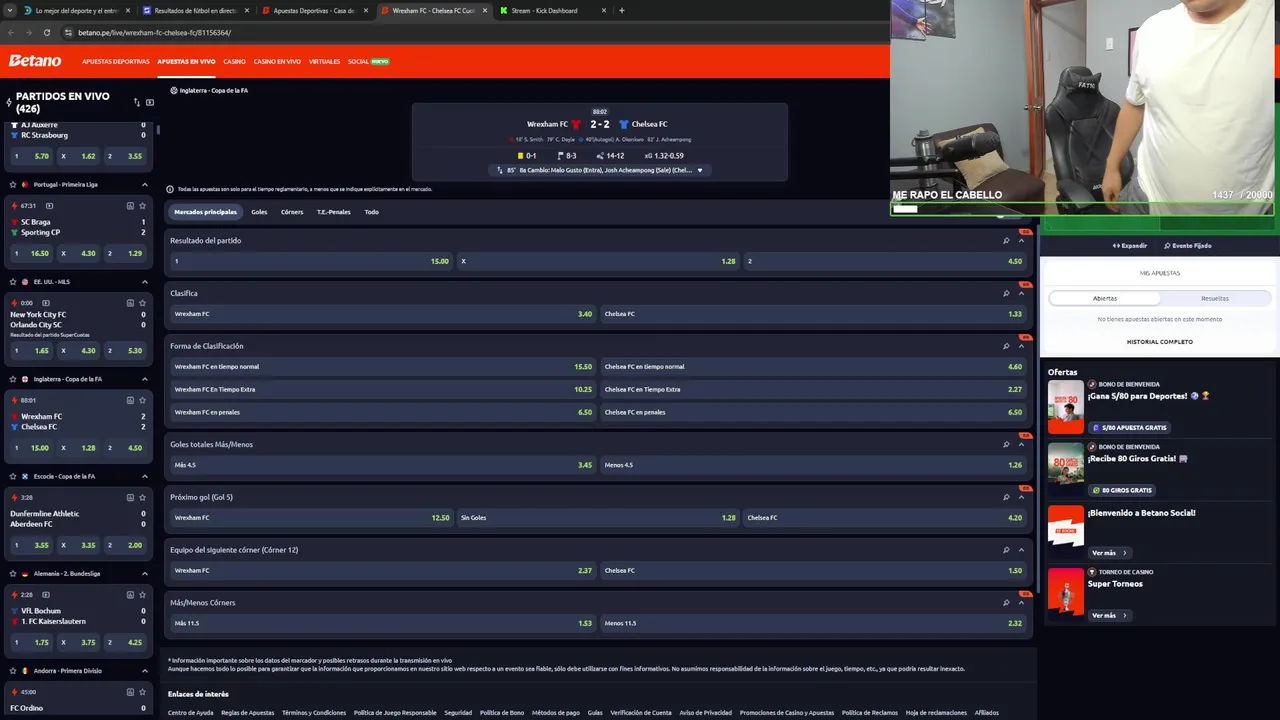This screenshot has height=720, width=1280.
Task: Open stats icon for New York City match
Action: click(130, 302)
